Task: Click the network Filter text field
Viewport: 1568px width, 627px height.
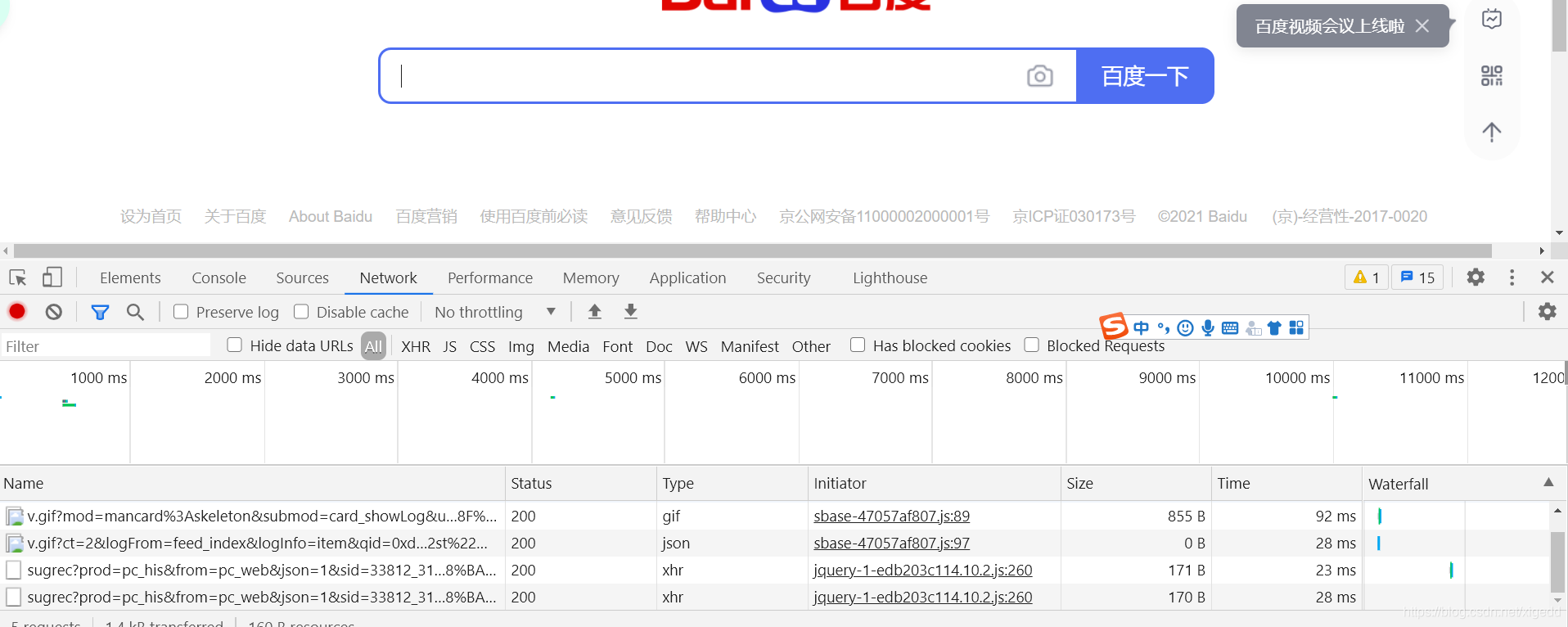Action: tap(106, 346)
